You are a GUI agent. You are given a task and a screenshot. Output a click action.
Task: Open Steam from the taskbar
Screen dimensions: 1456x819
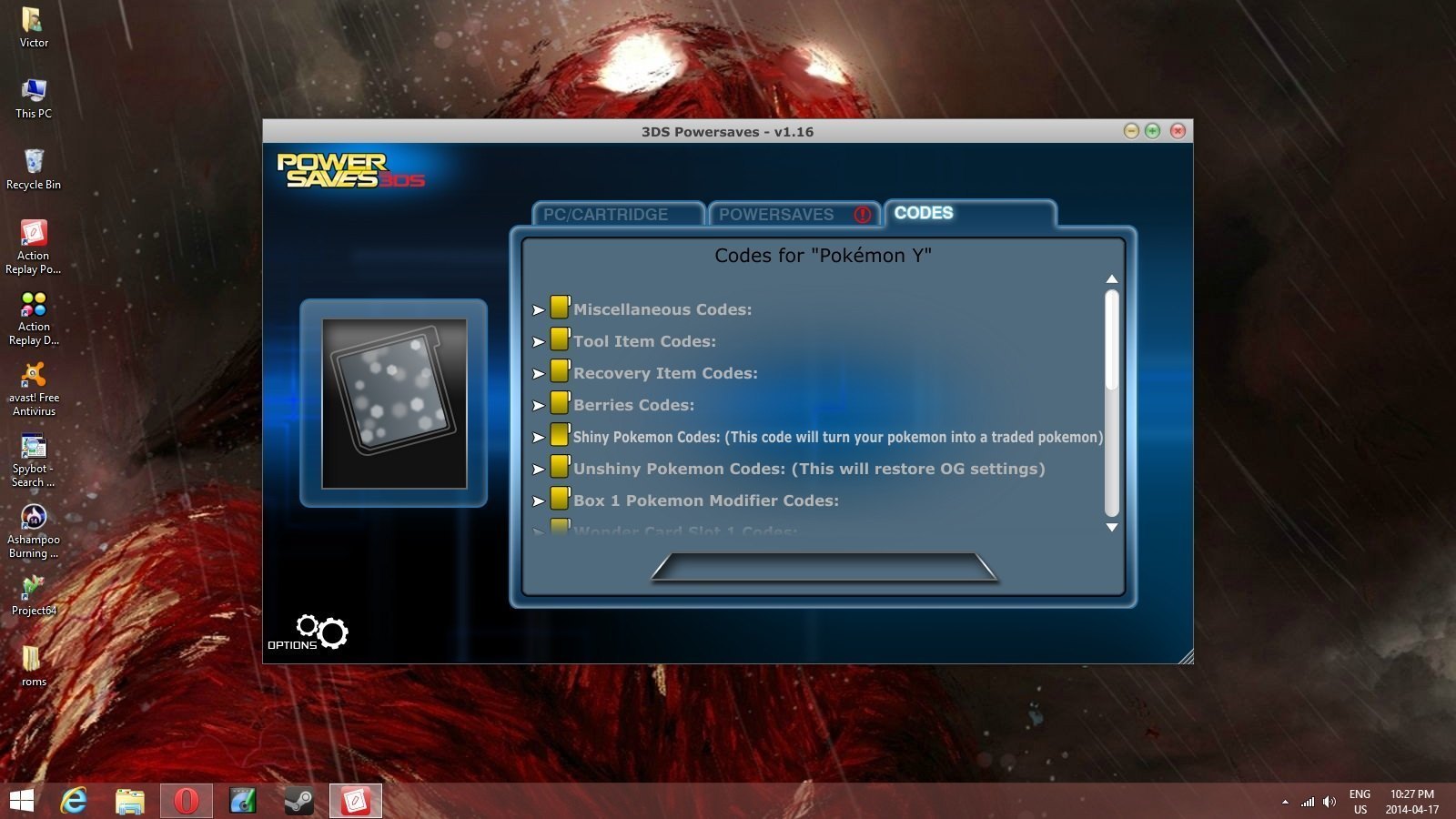click(298, 801)
